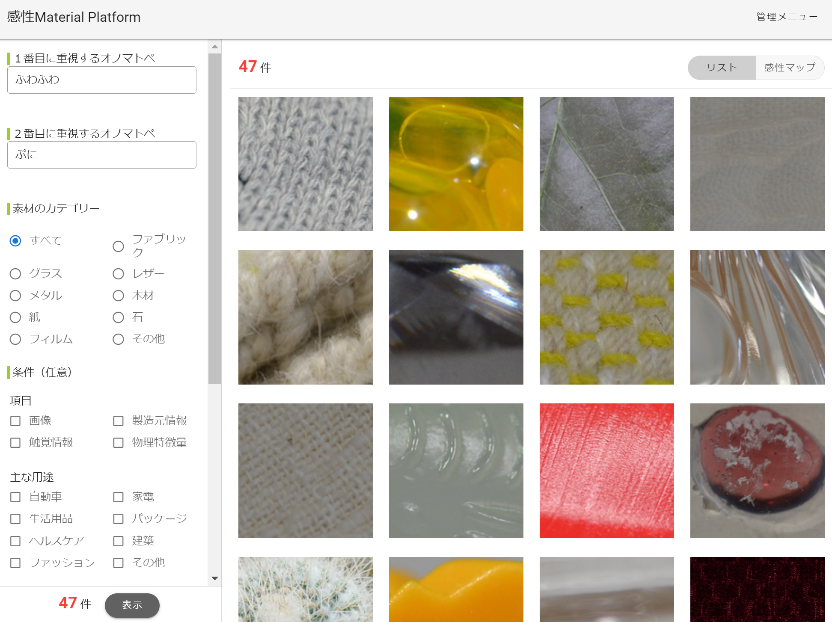Check the 自動車 usage checkbox
Screen dimensions: 832x622
coord(16,497)
